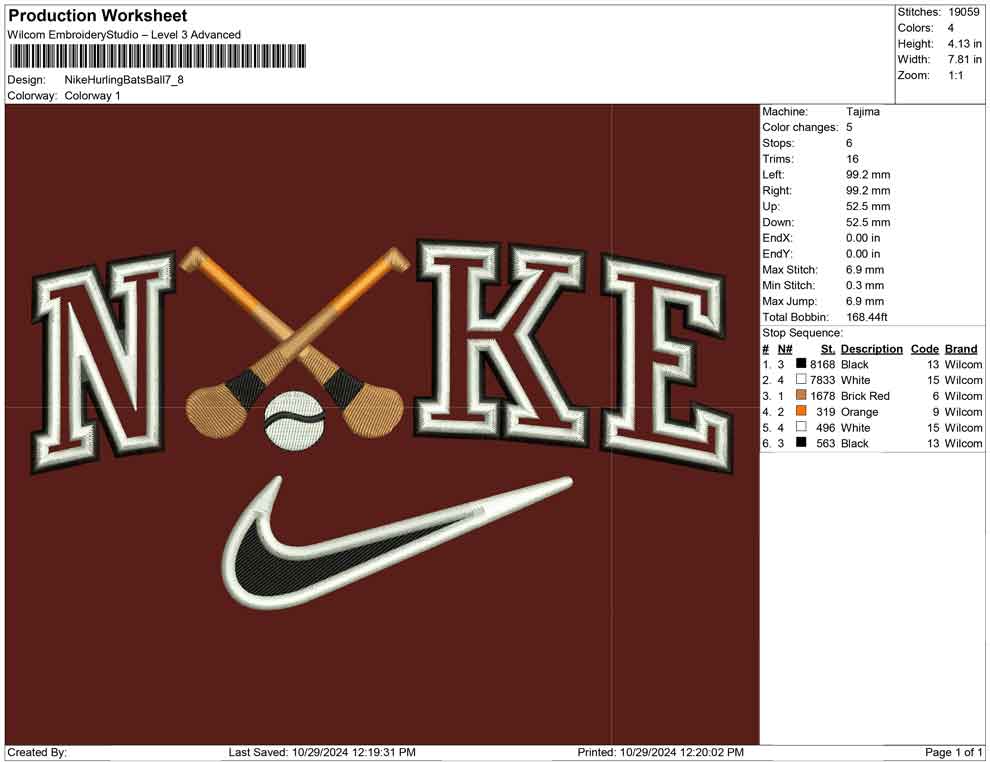The height and width of the screenshot is (762, 990).
Task: Click the Max Stitch value 6.9 mm
Action: click(865, 270)
